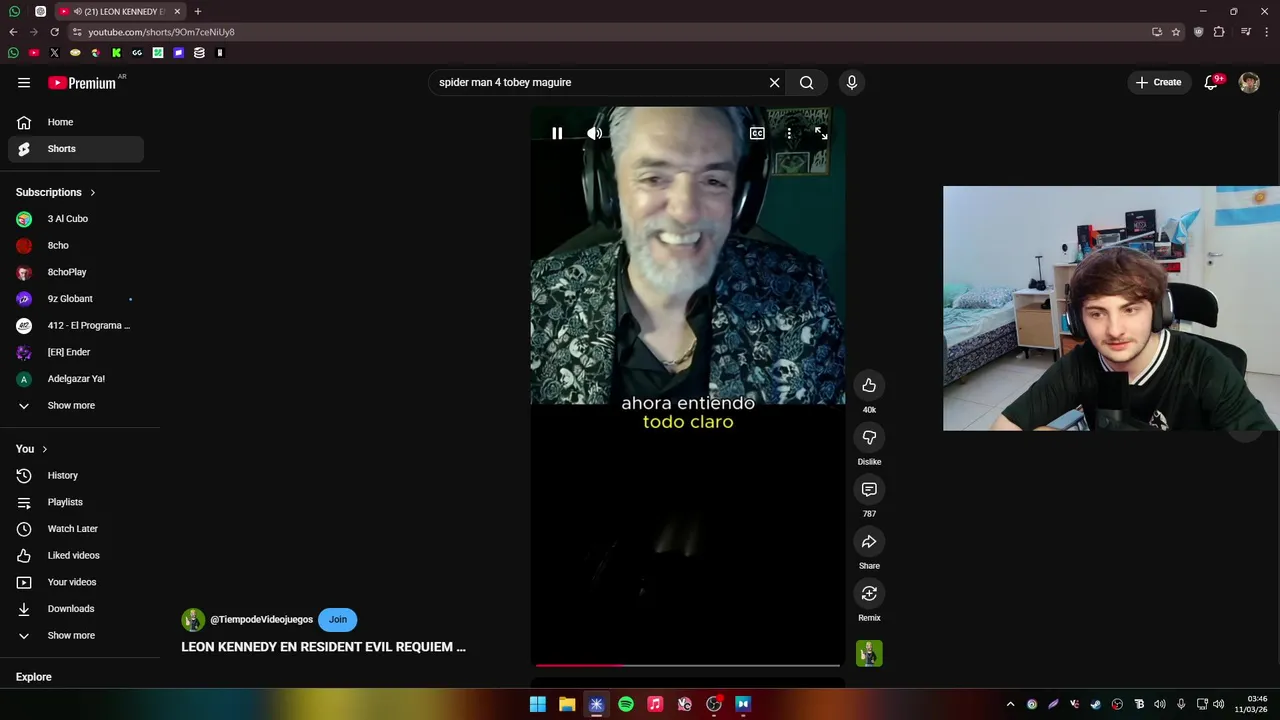Open Liked videos
Screen dimensions: 1280x720
coord(76,555)
